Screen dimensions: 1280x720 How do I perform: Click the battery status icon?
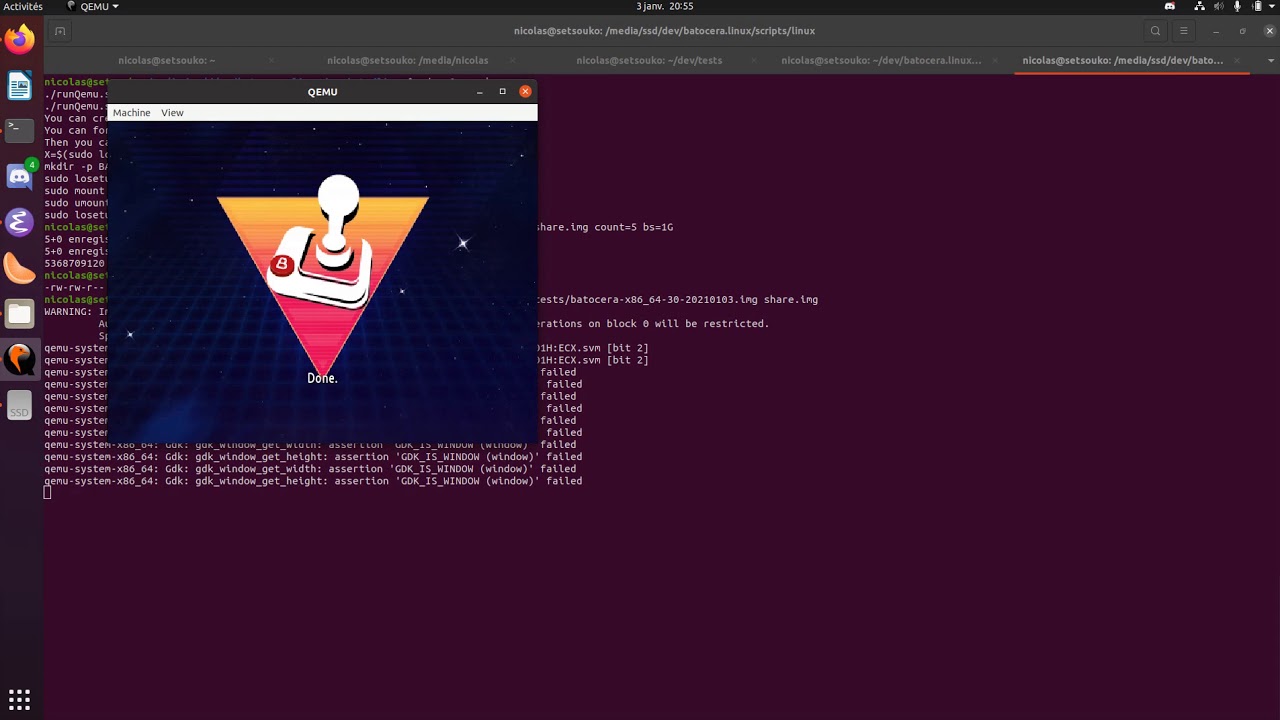pos(1257,6)
